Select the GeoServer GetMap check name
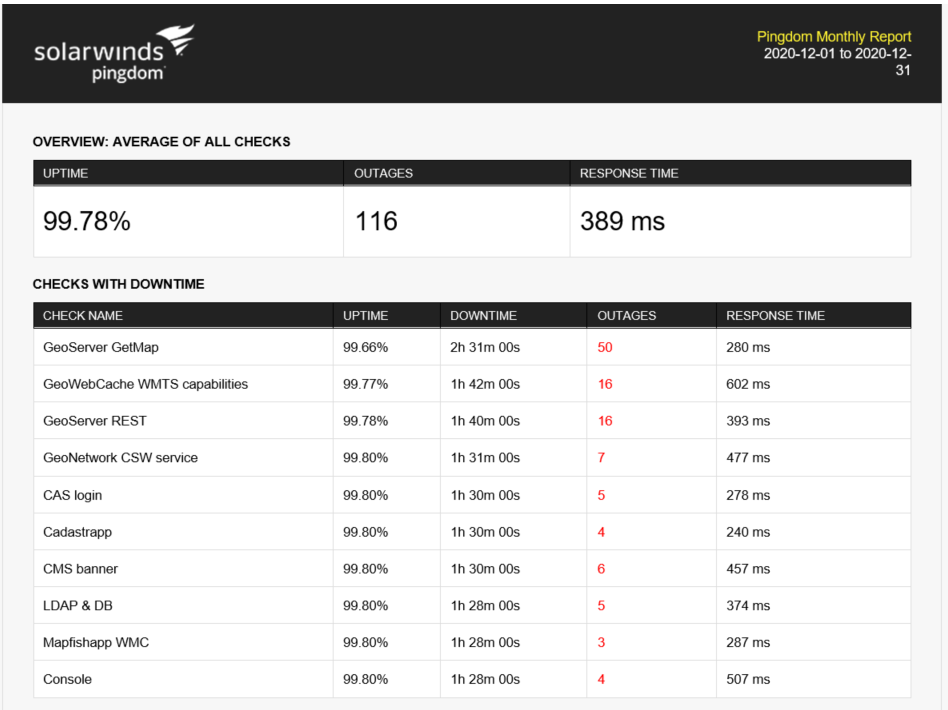 click(101, 348)
